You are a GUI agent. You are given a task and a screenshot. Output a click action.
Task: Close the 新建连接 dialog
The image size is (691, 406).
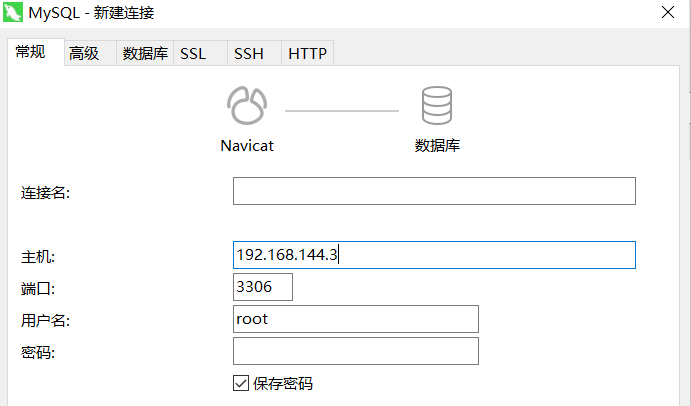point(668,12)
